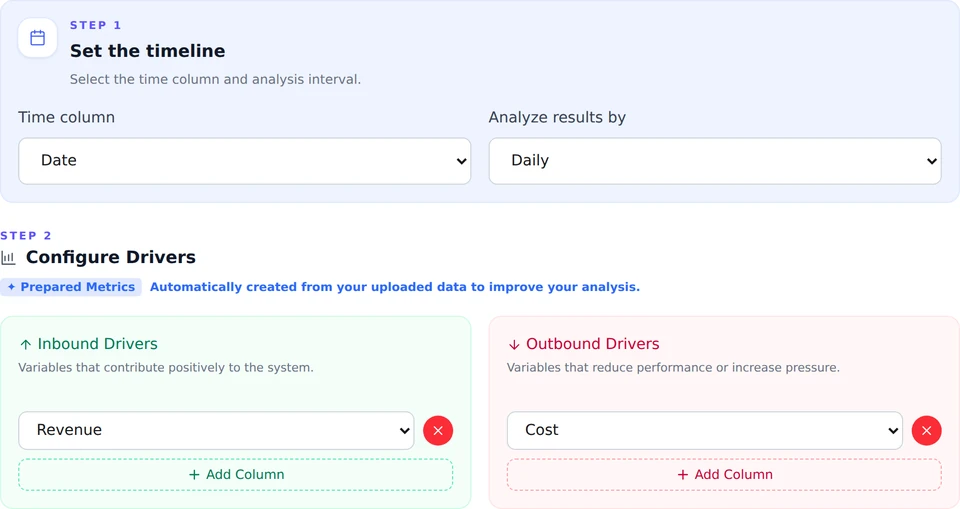
Task: Click 'Variables that contribute positively to the system.'
Action: (x=166, y=368)
